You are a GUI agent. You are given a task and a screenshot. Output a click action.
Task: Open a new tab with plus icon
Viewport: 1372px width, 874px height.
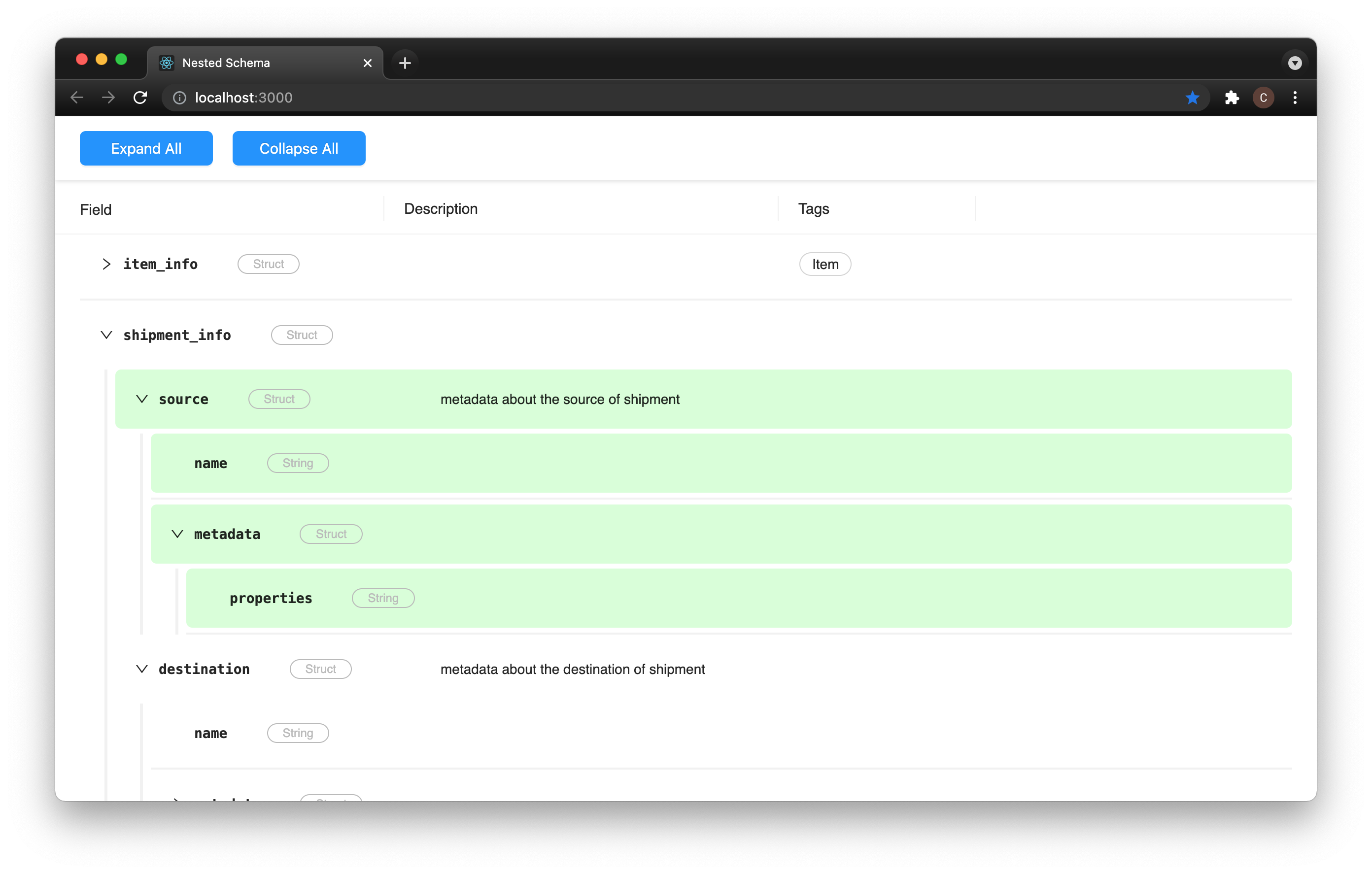coord(405,63)
